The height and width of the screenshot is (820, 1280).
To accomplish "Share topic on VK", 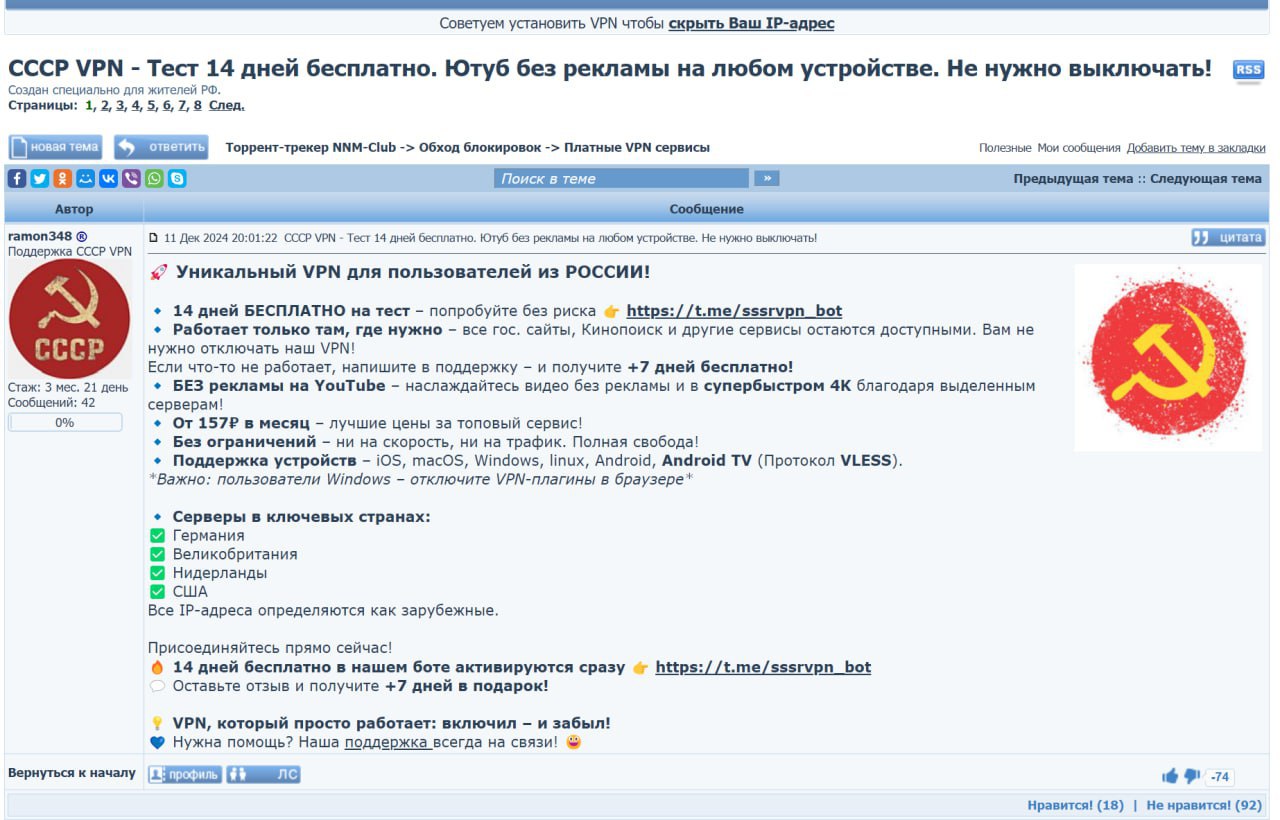I will pos(109,178).
